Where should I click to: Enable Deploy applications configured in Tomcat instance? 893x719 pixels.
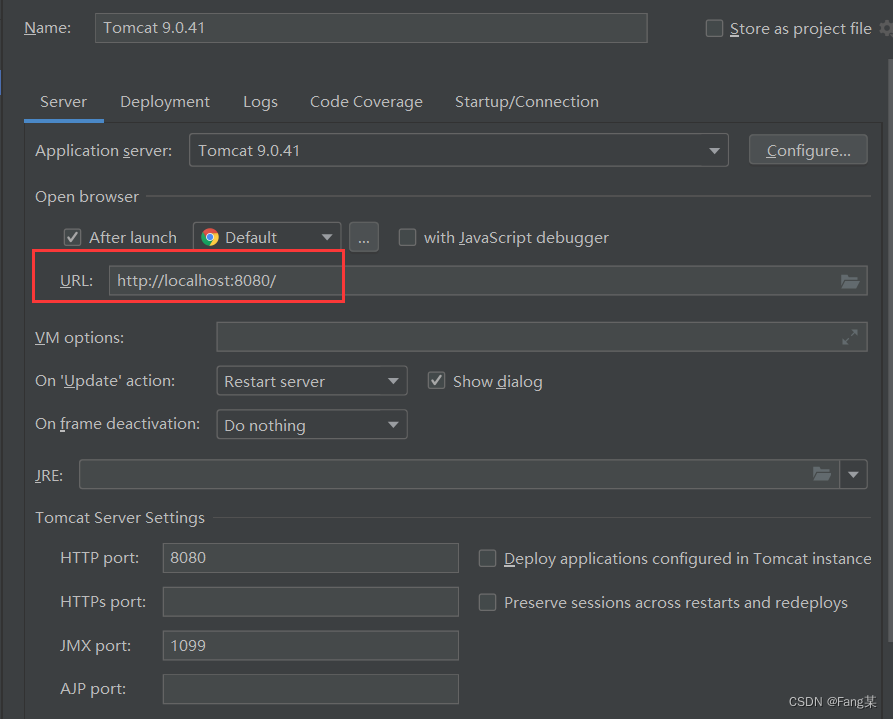[x=488, y=558]
